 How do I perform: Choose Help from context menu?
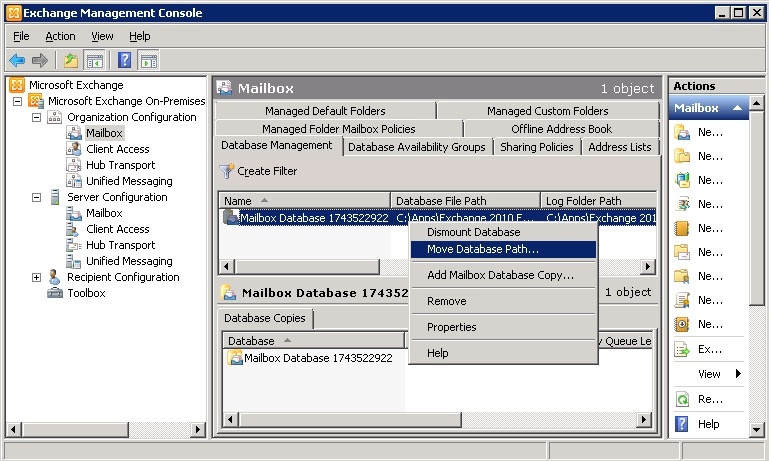pos(503,353)
